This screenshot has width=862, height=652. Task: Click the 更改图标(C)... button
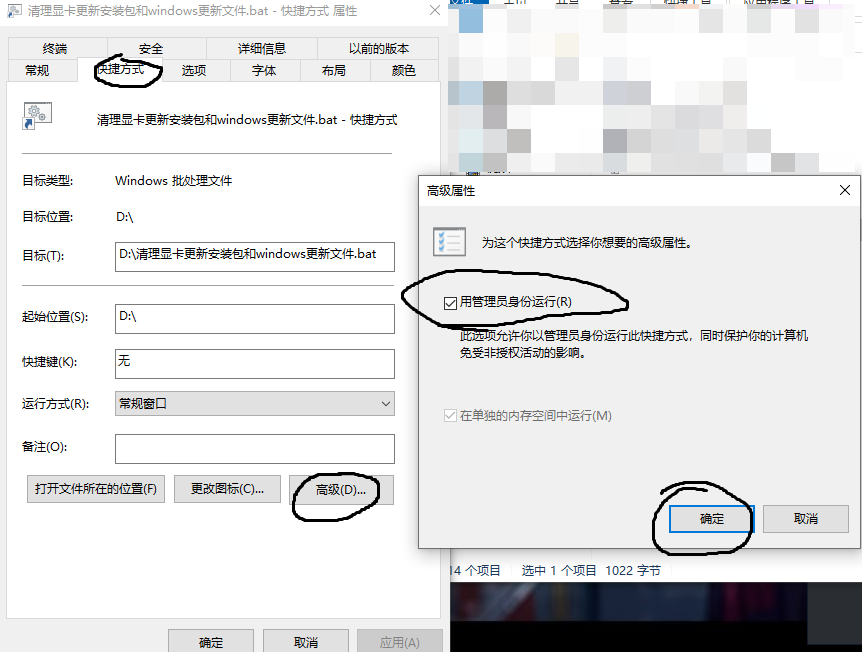228,489
